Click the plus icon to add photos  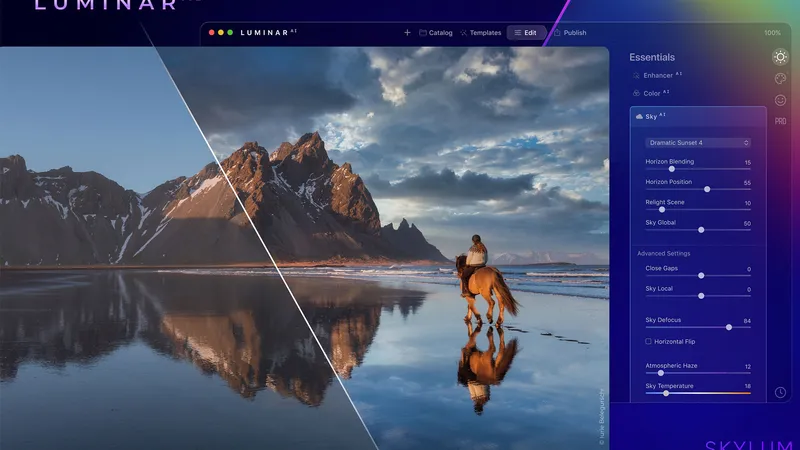click(407, 32)
